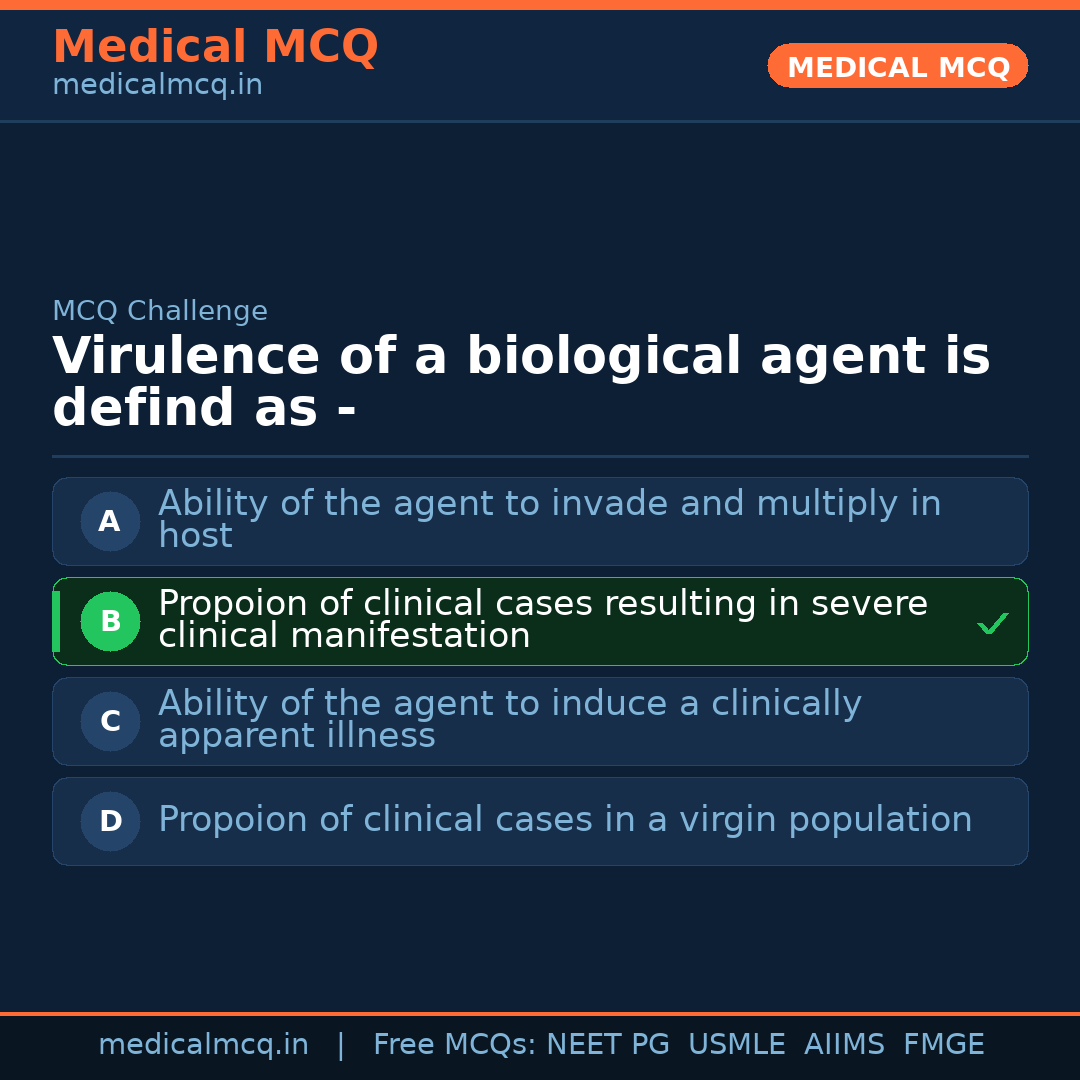Click 'FMGE' in the footer
The height and width of the screenshot is (1080, 1080).
point(943,1045)
